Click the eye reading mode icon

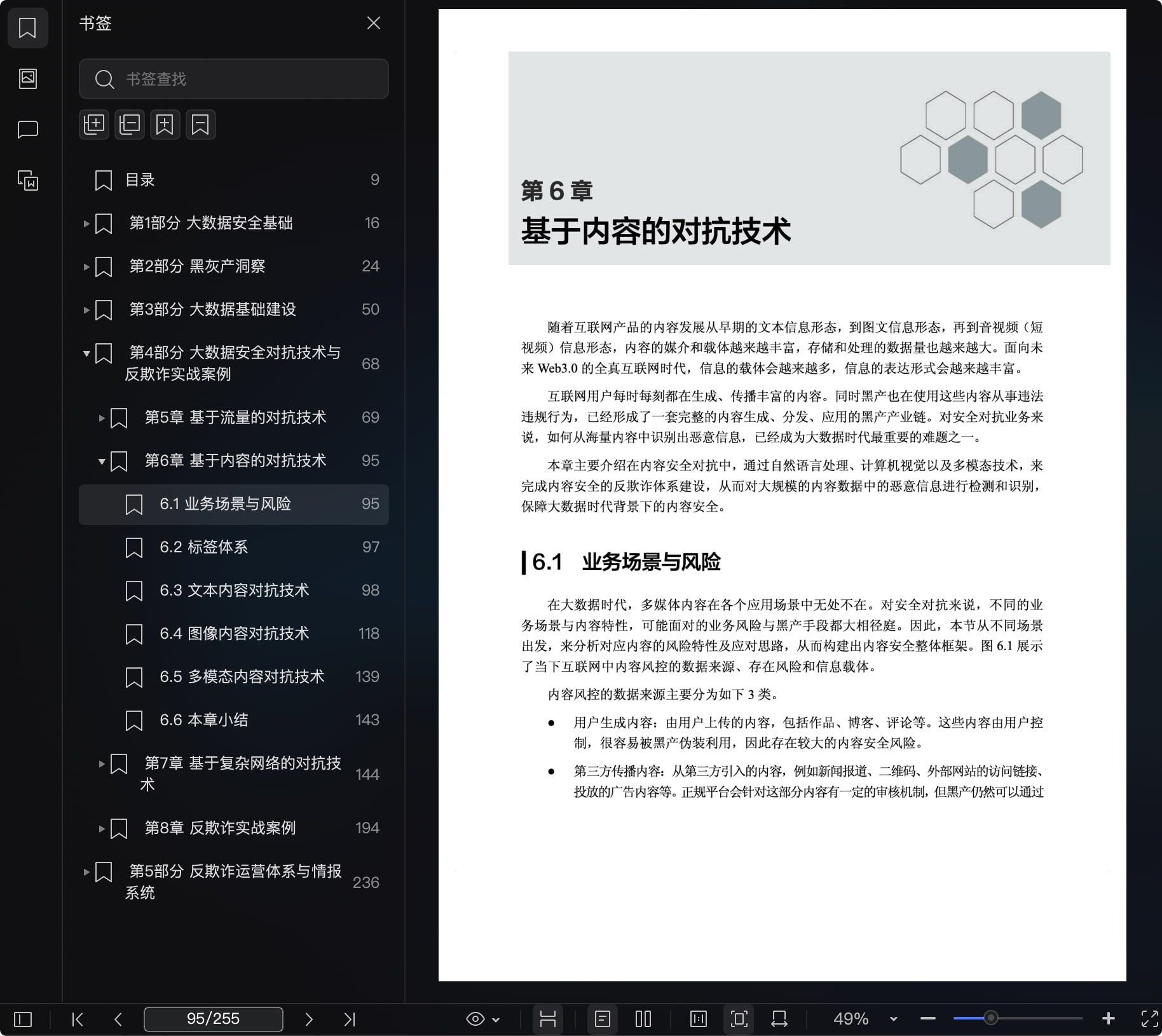(x=475, y=1019)
